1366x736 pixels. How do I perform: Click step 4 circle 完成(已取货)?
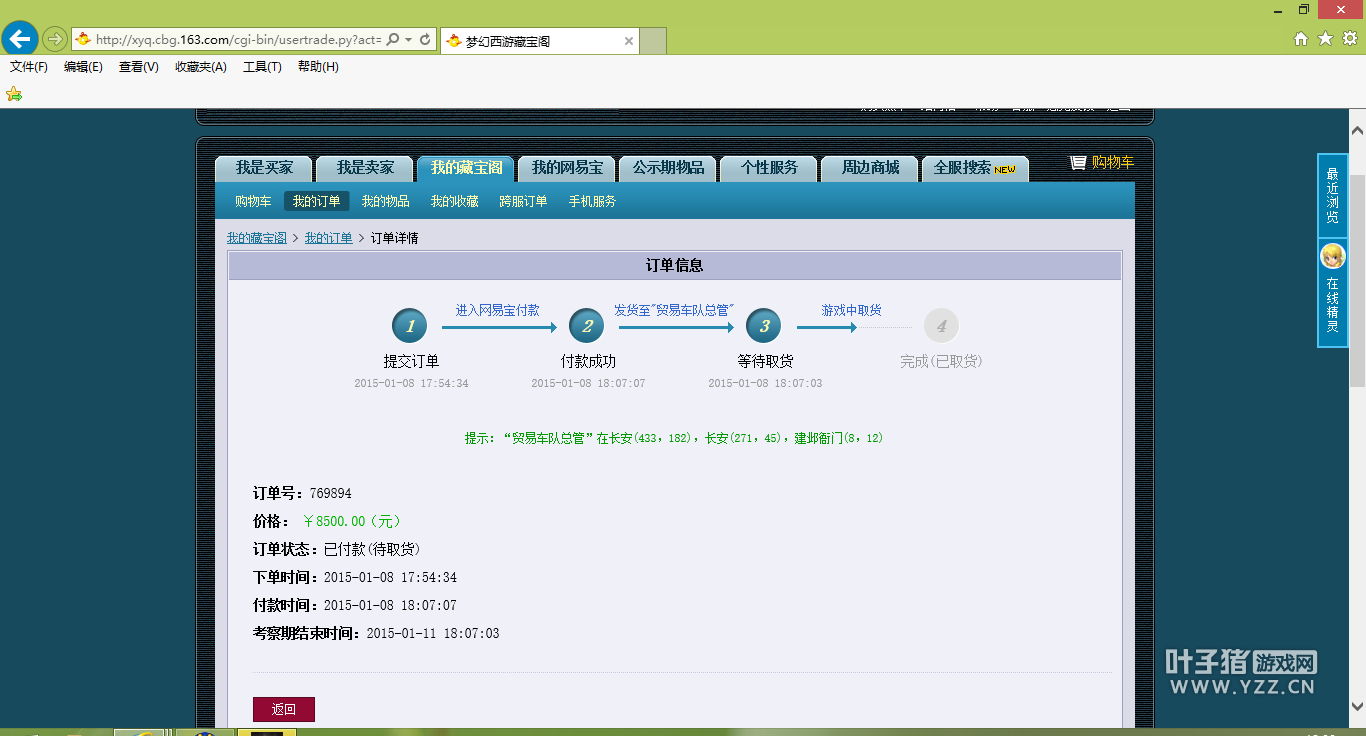tap(941, 326)
